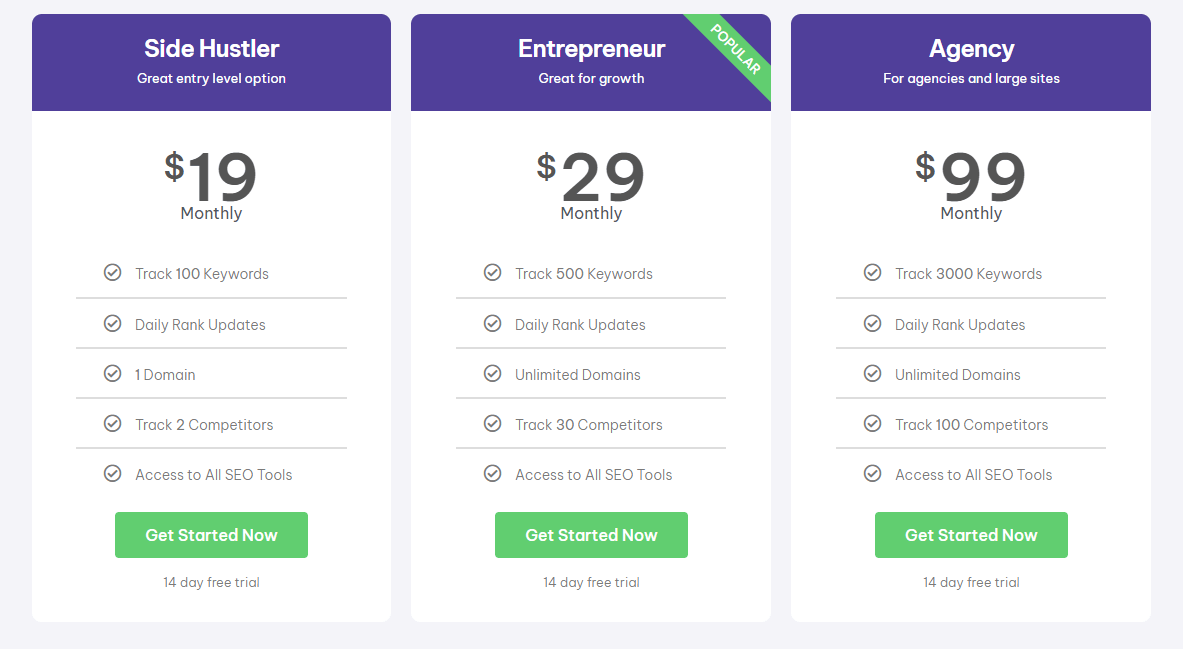Viewport: 1183px width, 649px height.
Task: Click 14 day free trial under Side Hustler
Action: [211, 582]
